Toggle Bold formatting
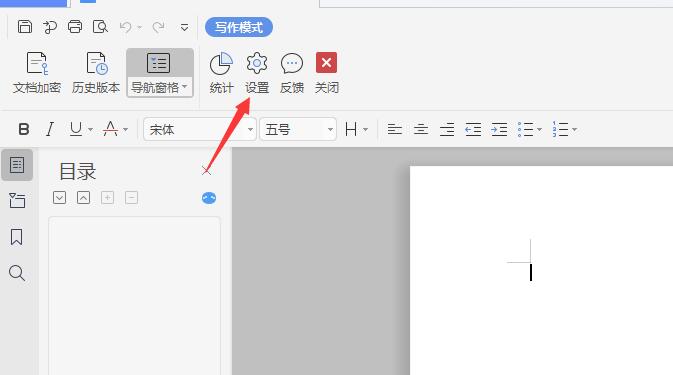673x375 pixels. [x=24, y=129]
